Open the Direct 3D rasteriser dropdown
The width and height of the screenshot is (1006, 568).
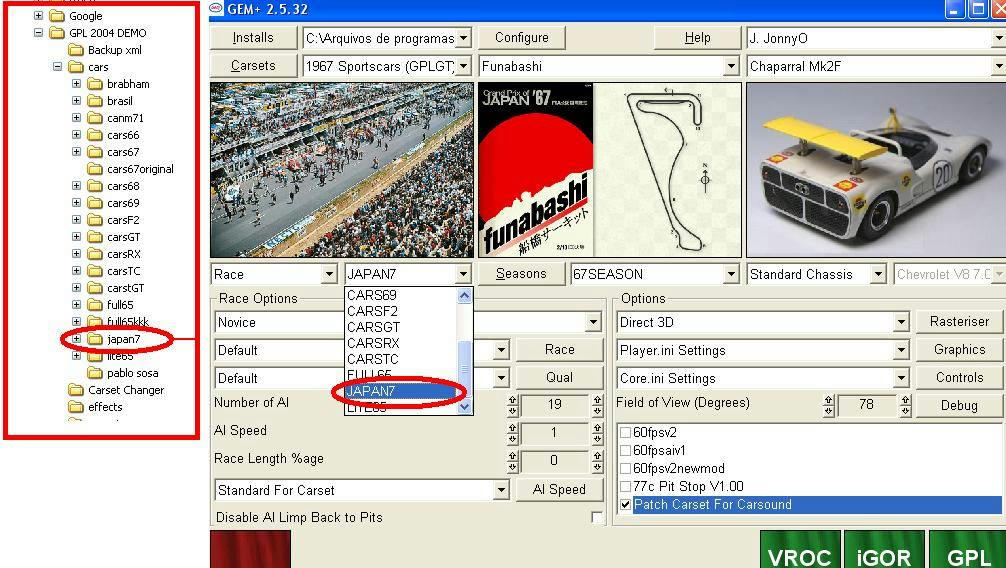coord(902,322)
